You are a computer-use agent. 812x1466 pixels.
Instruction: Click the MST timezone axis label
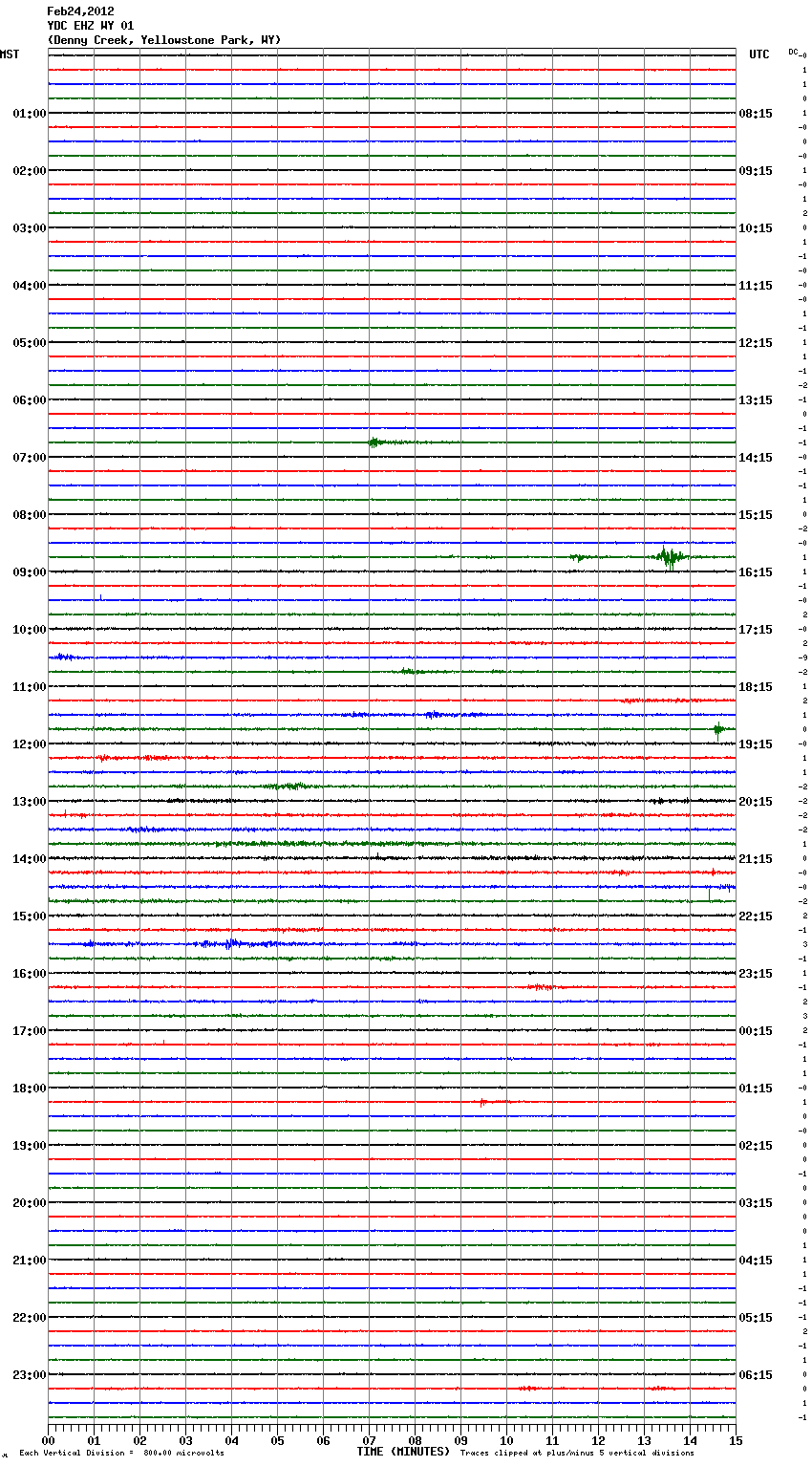pos(10,54)
